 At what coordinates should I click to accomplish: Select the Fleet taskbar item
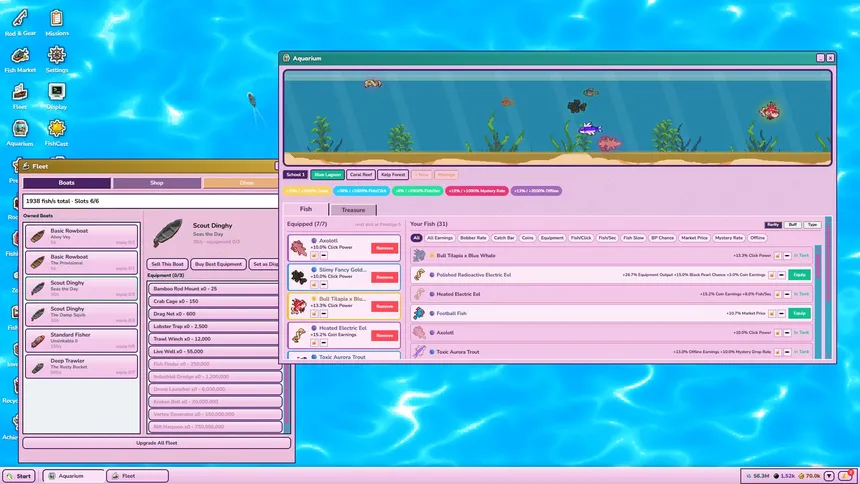click(x=138, y=476)
